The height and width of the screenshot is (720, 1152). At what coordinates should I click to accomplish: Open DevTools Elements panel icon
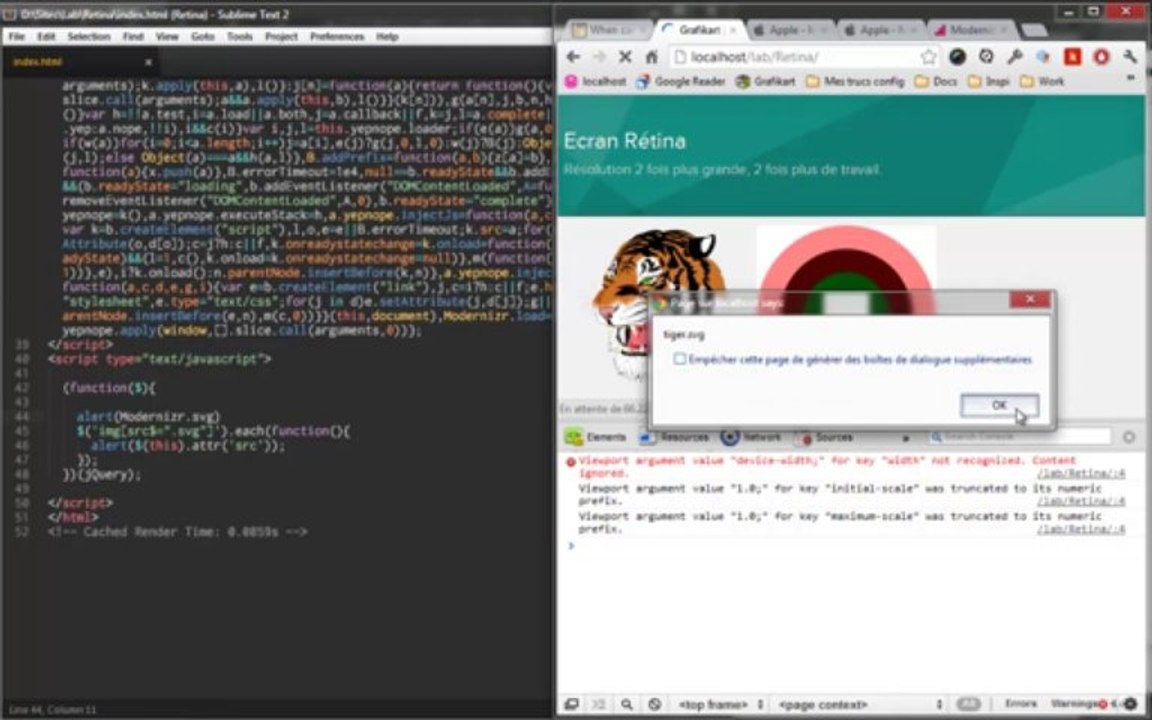[574, 437]
